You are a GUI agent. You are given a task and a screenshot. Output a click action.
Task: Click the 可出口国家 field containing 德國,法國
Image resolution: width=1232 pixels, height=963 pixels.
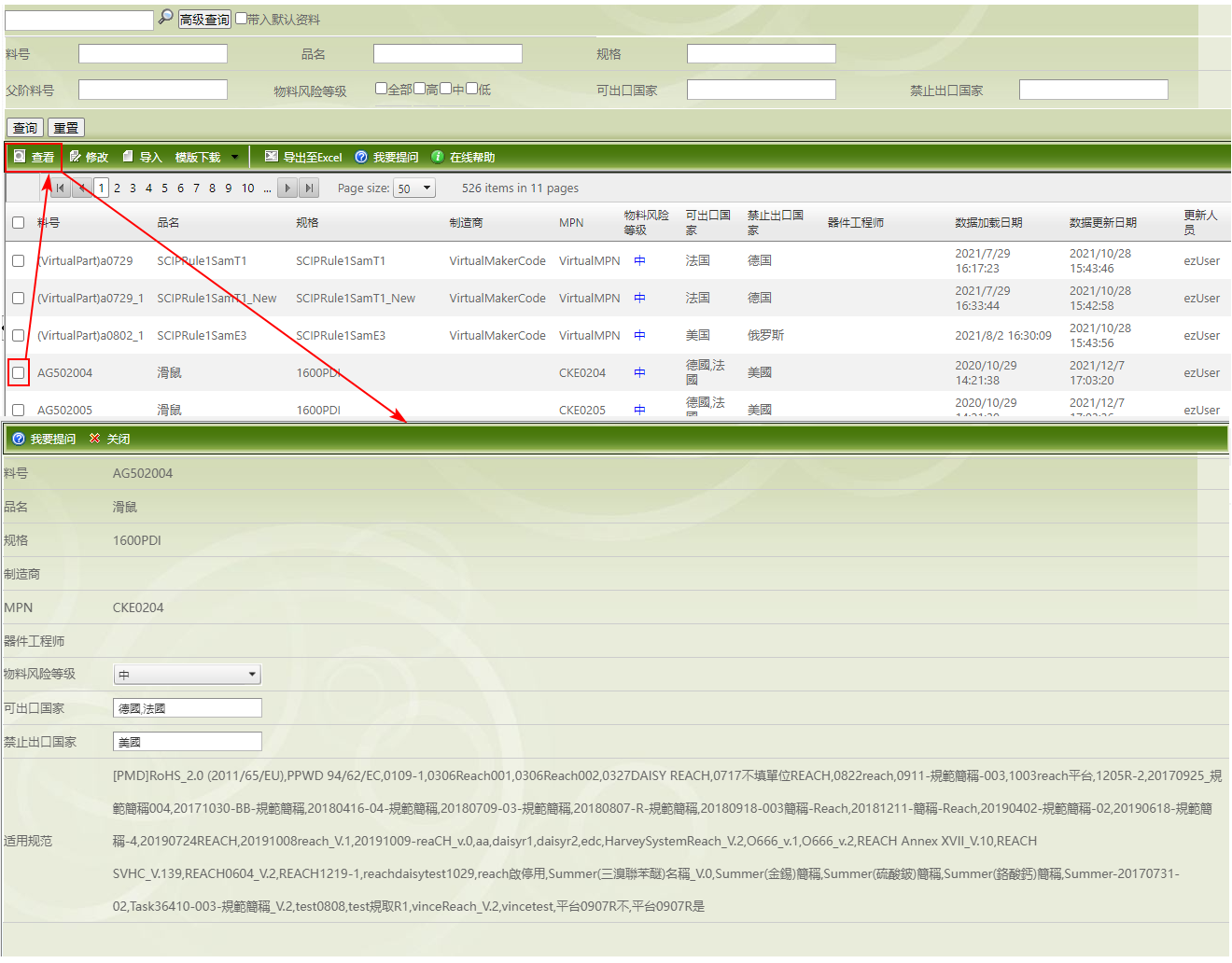(x=188, y=708)
